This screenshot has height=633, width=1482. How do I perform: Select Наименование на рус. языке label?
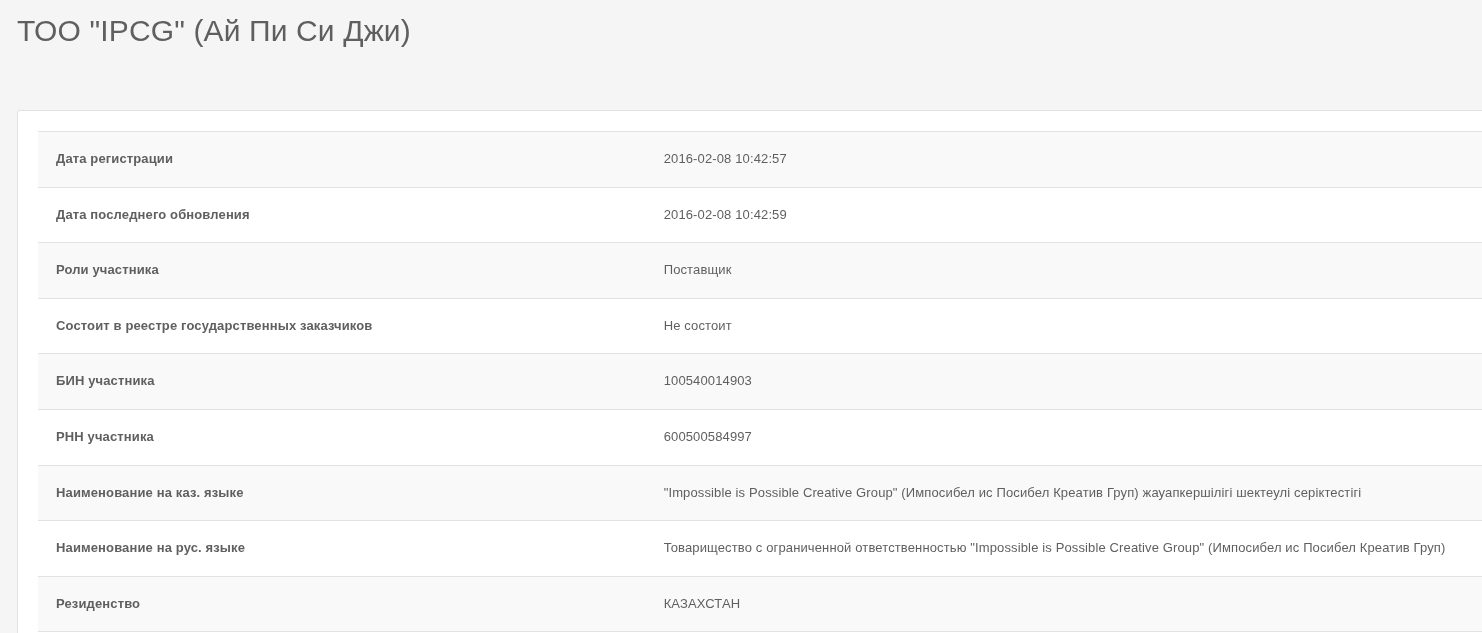pos(150,548)
